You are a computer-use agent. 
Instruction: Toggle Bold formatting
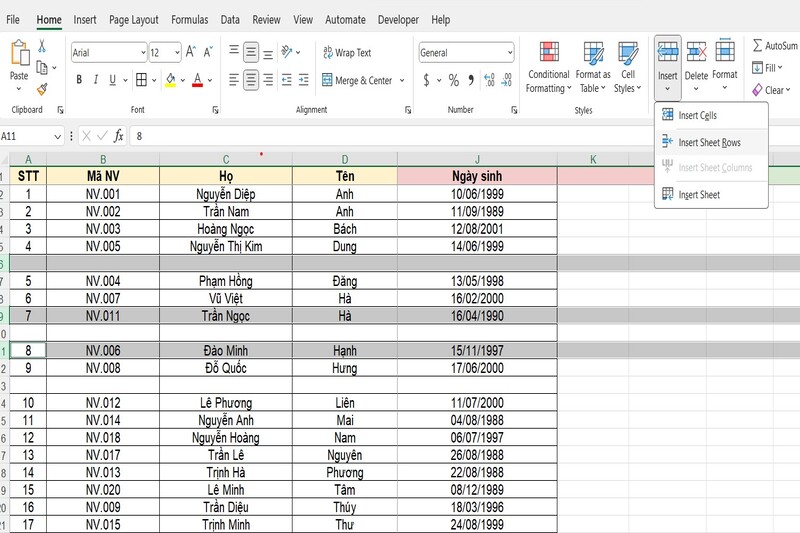(80, 80)
